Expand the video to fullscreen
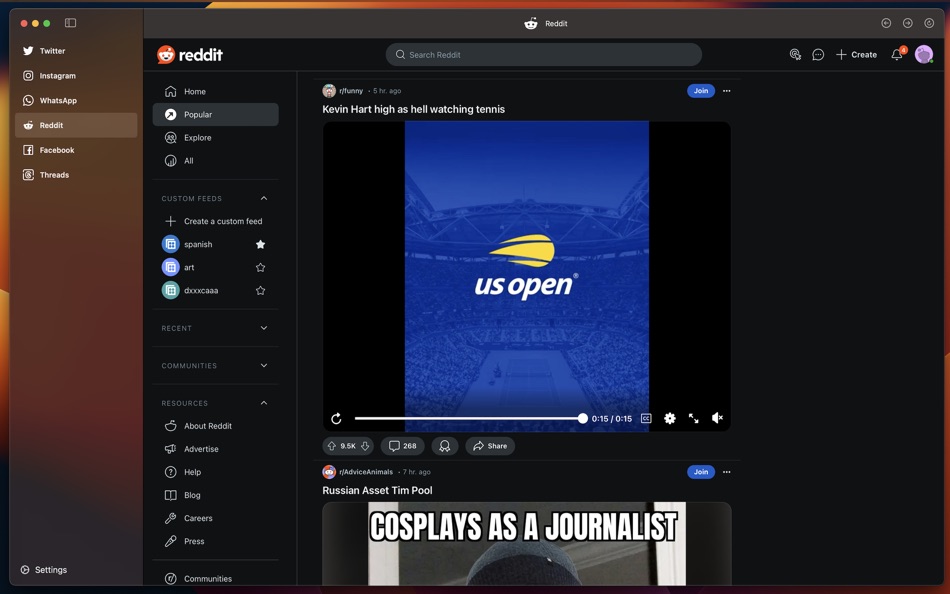The image size is (950, 594). (694, 418)
